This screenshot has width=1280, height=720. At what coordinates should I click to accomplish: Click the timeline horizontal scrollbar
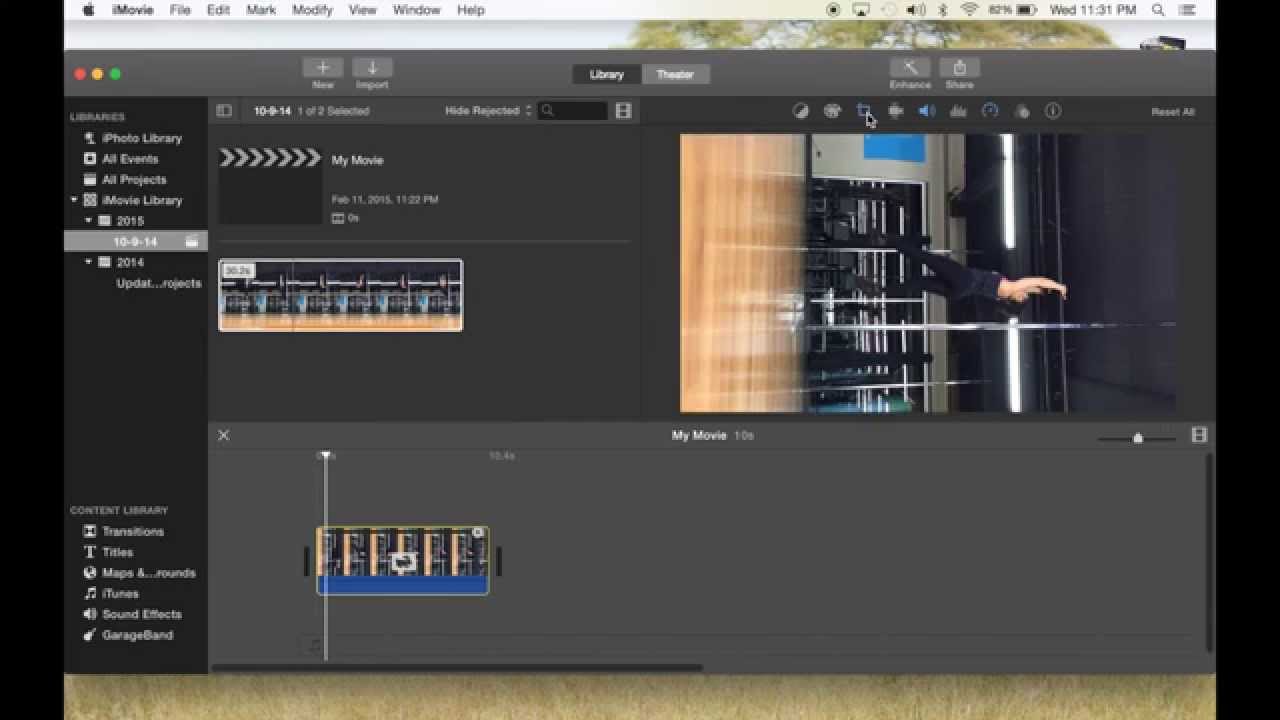pos(458,668)
